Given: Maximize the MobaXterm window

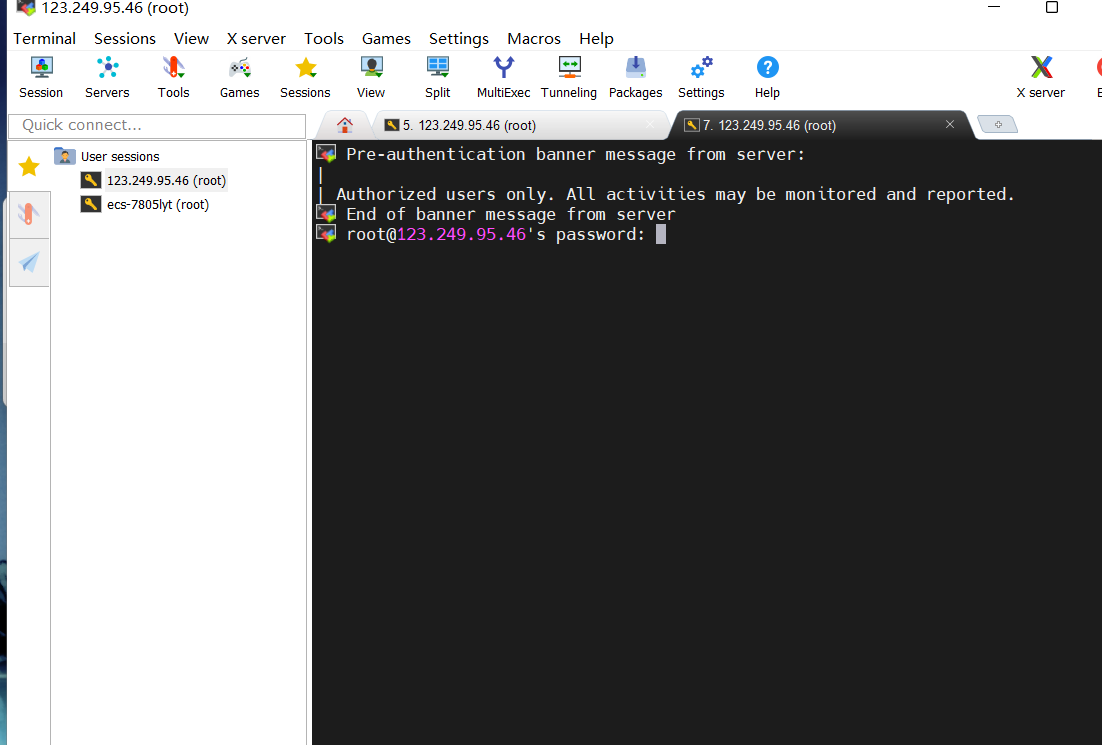Looking at the screenshot, I should (1051, 7).
